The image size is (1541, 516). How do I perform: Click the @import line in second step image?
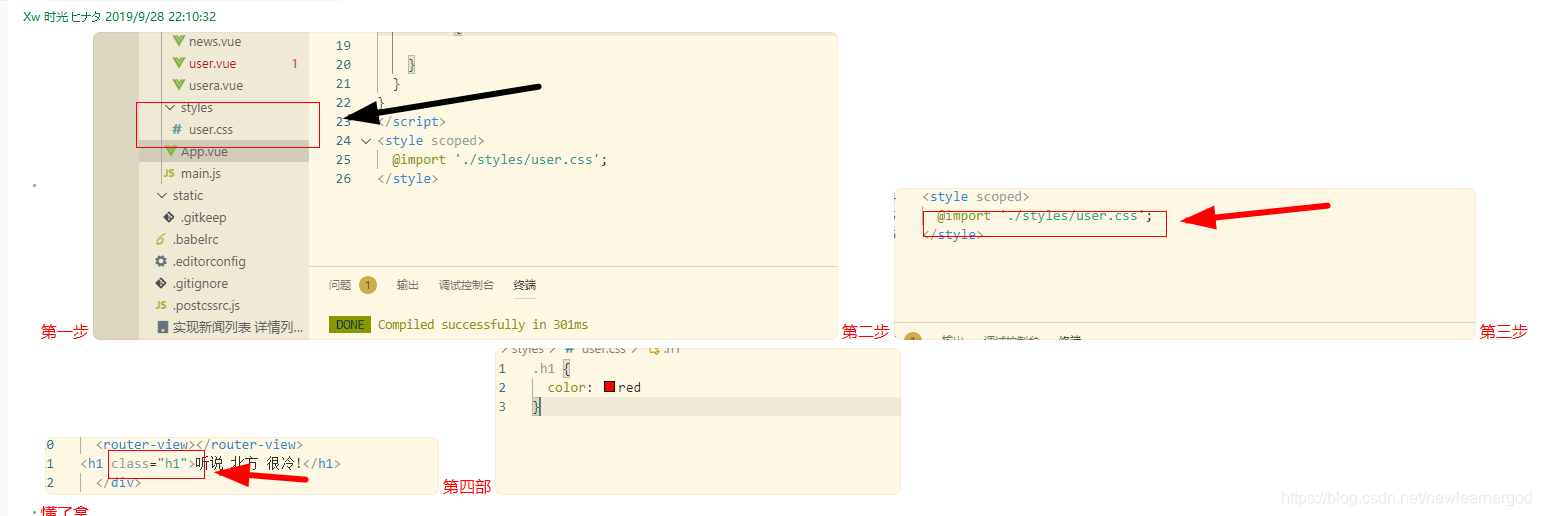coord(1045,216)
